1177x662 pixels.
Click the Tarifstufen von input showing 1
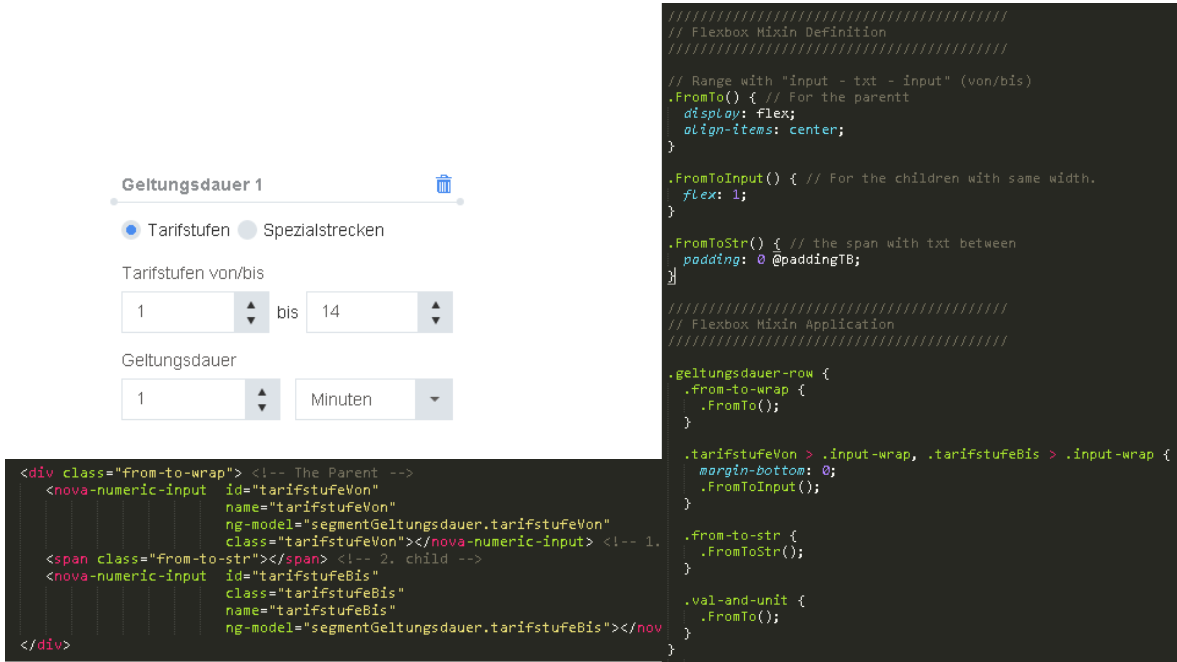pyautogui.click(x=178, y=311)
